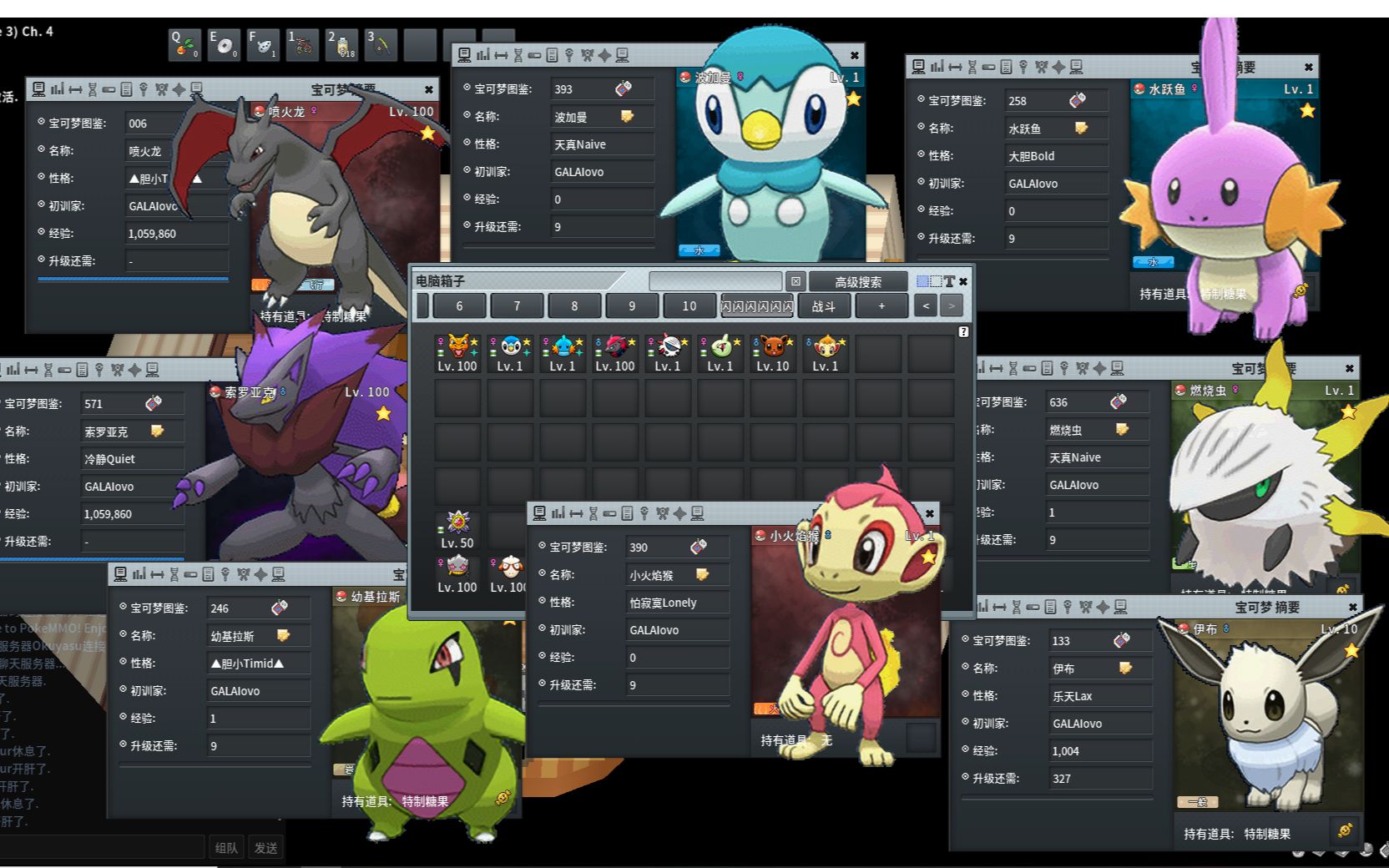1389x868 pixels.
Task: Click the pill-shaped icon in 喷火龙 summary title bar
Action: point(109,89)
